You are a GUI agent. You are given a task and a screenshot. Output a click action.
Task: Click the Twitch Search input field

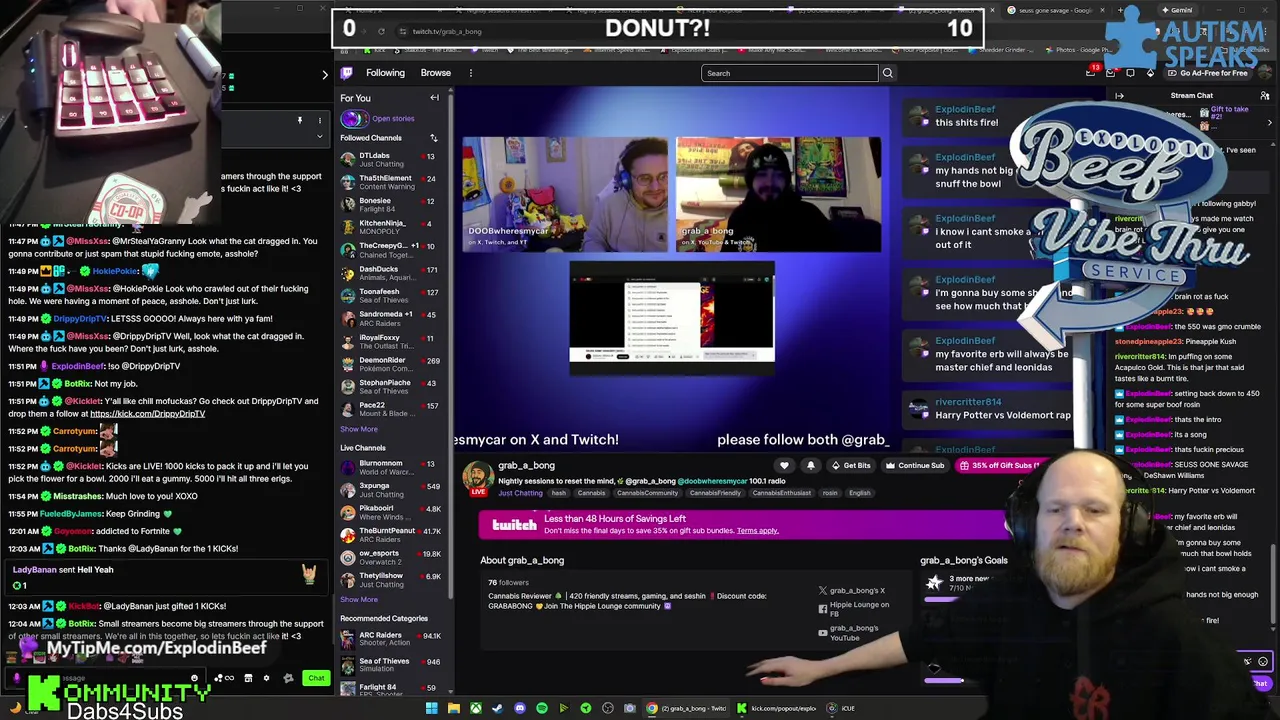click(x=789, y=73)
